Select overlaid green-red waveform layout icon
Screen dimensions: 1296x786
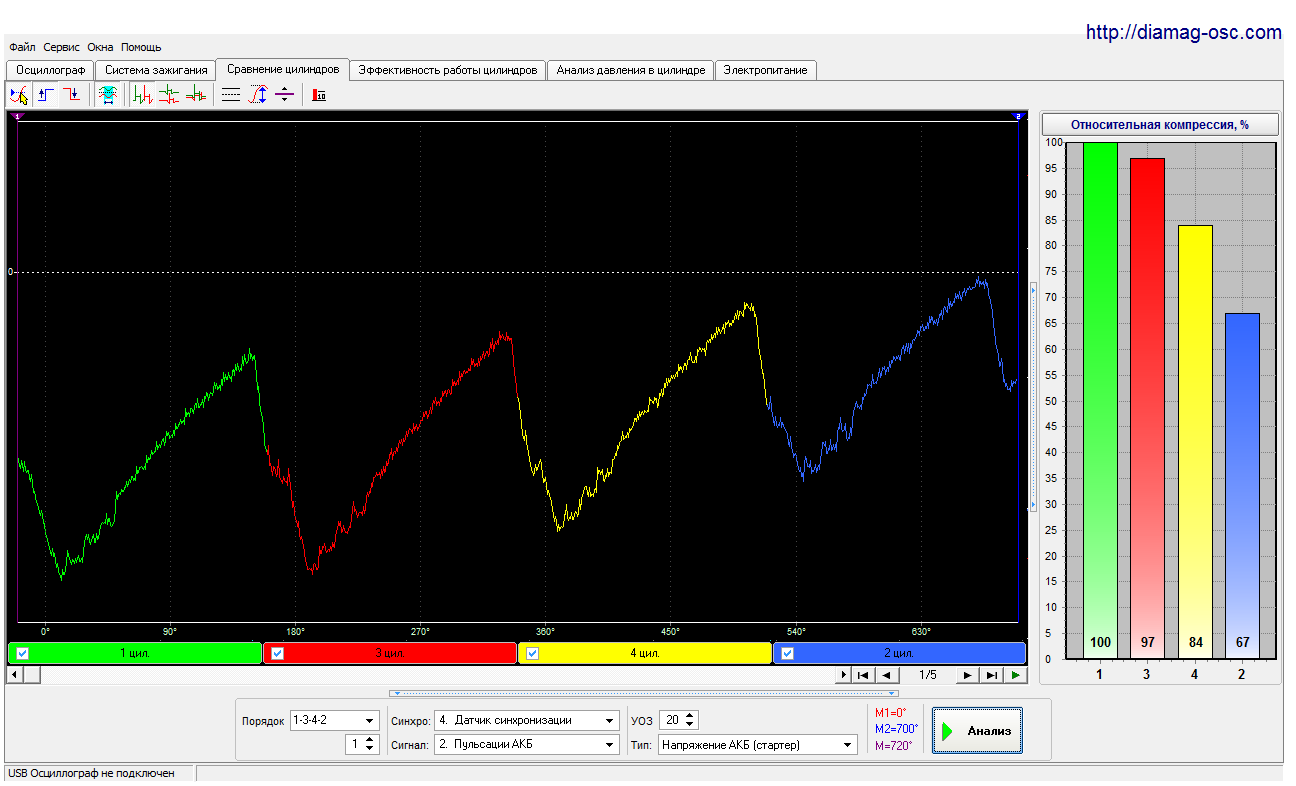click(195, 95)
